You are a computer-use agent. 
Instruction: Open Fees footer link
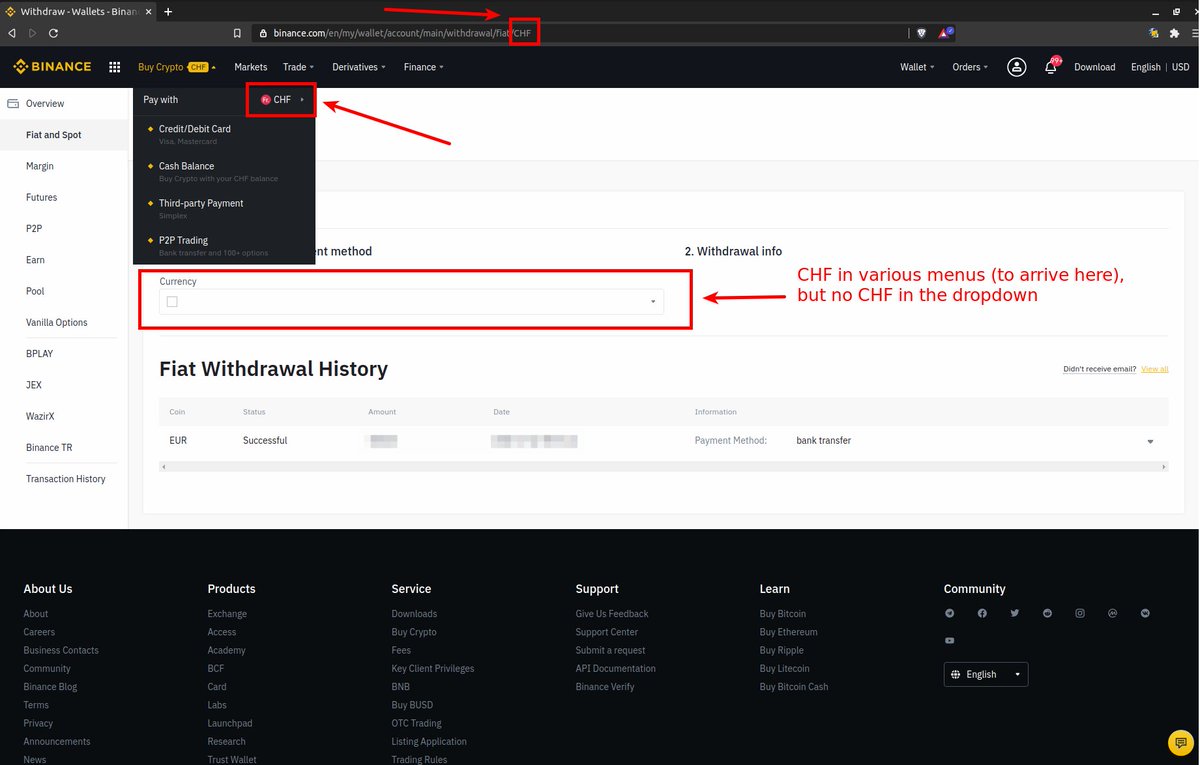(x=401, y=650)
